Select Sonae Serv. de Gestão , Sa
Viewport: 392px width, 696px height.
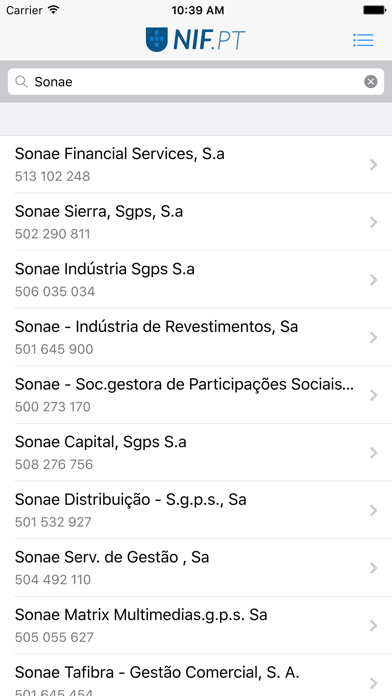tap(196, 568)
